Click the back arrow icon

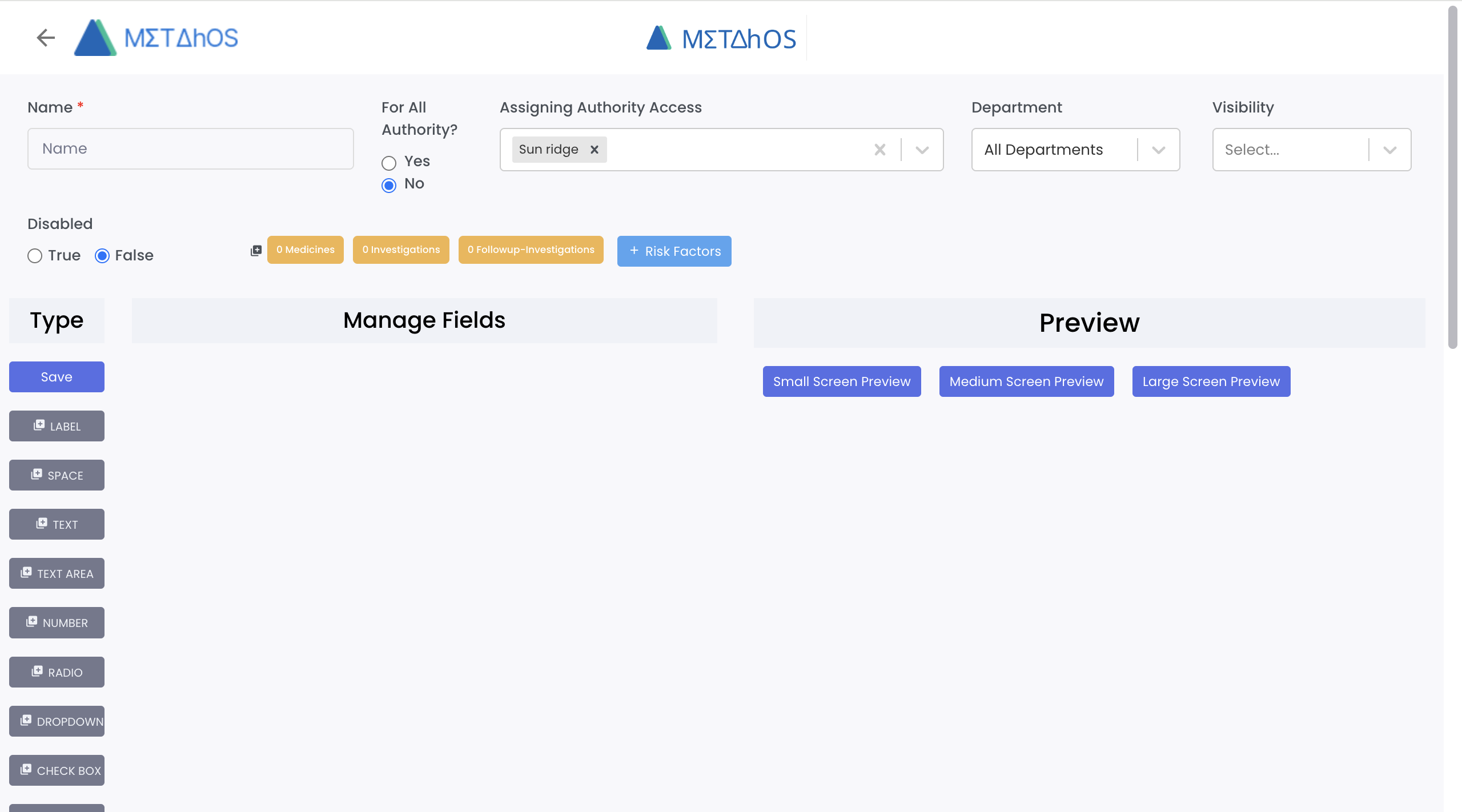pyautogui.click(x=46, y=38)
